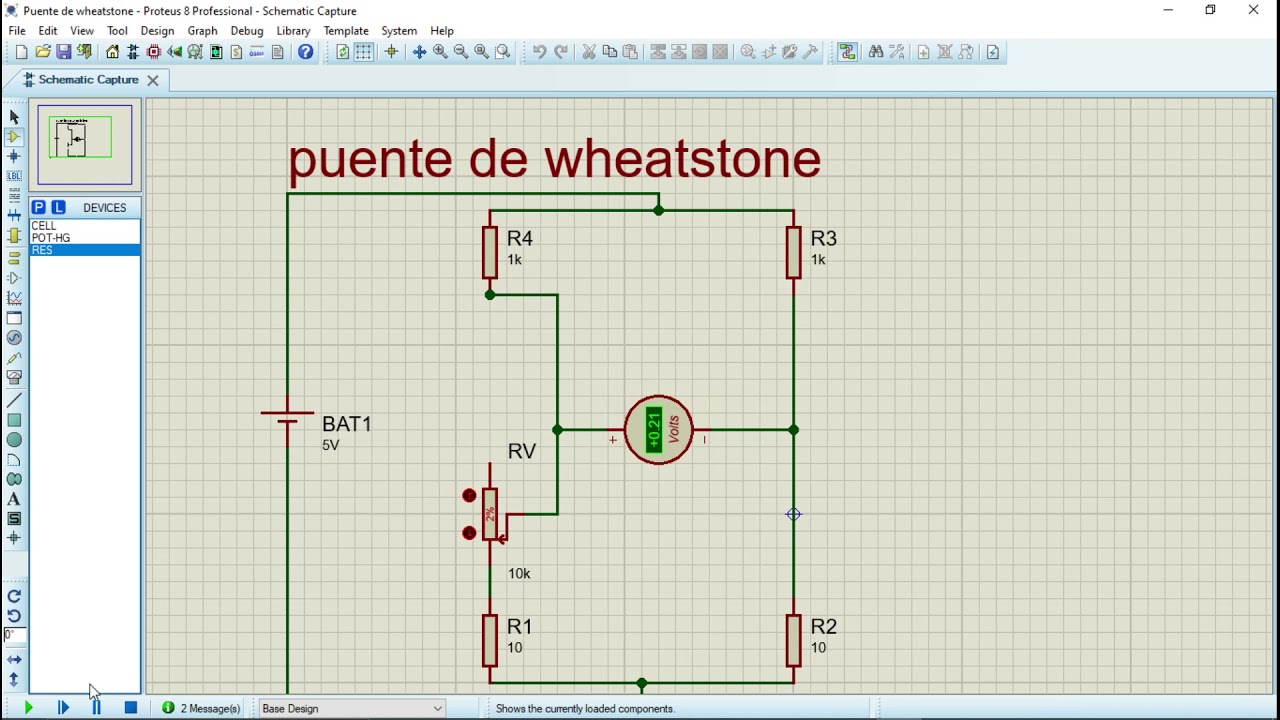The image size is (1280, 720).
Task: Select the Component Mode tool
Action: click(x=14, y=137)
